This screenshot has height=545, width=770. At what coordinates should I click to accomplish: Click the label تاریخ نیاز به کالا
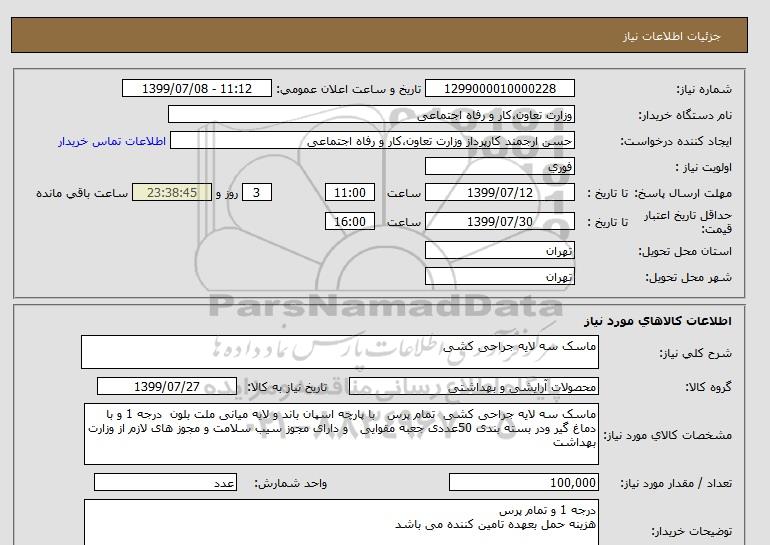pos(286,387)
